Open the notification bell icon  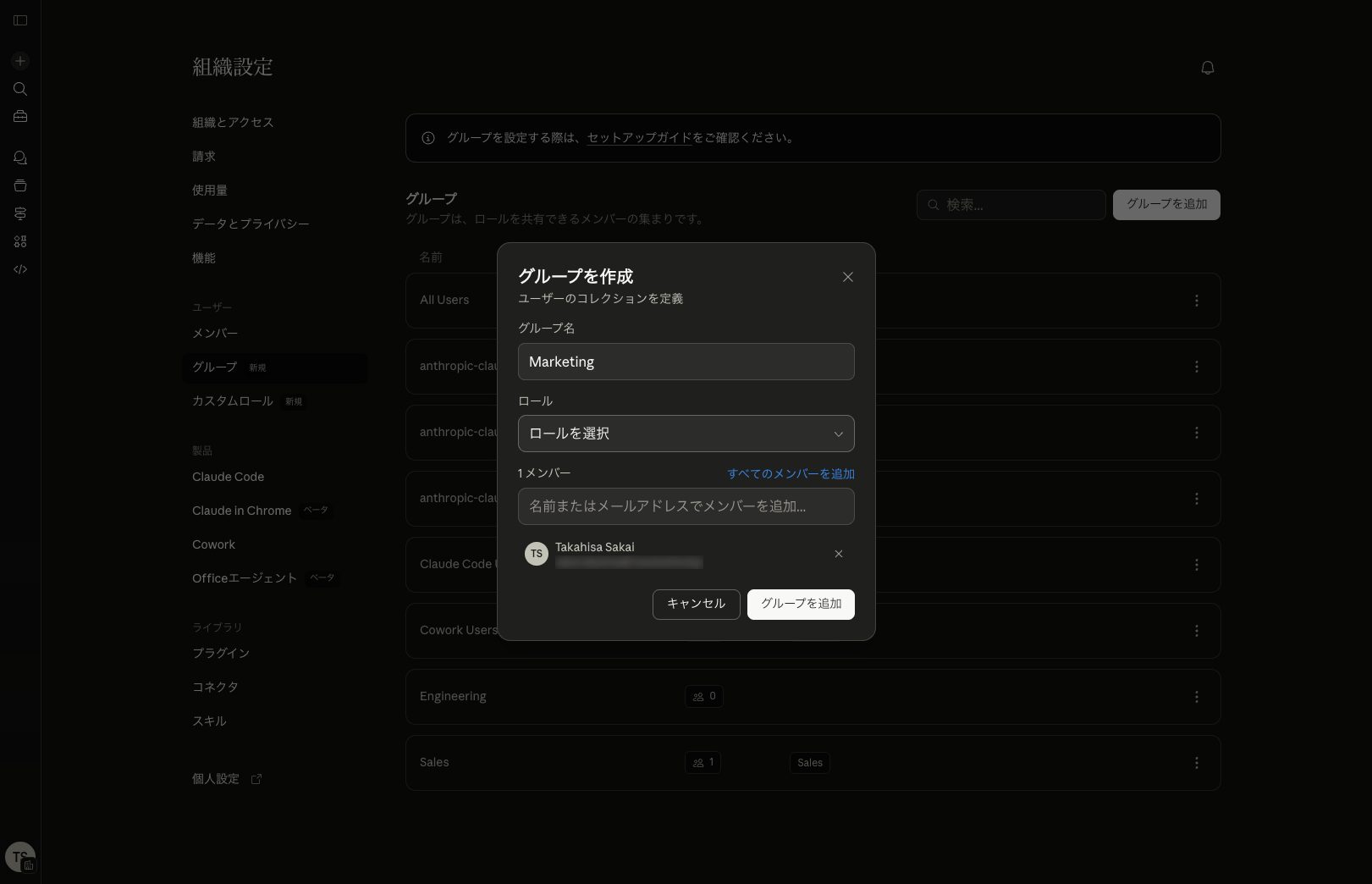point(1208,68)
